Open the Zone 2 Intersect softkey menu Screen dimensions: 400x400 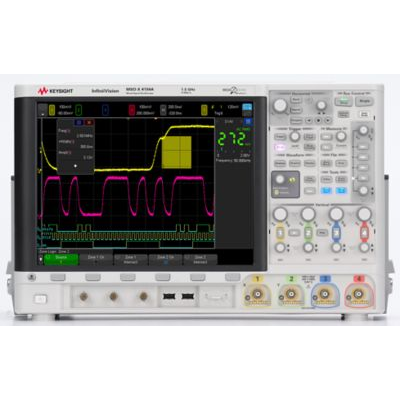(200, 259)
